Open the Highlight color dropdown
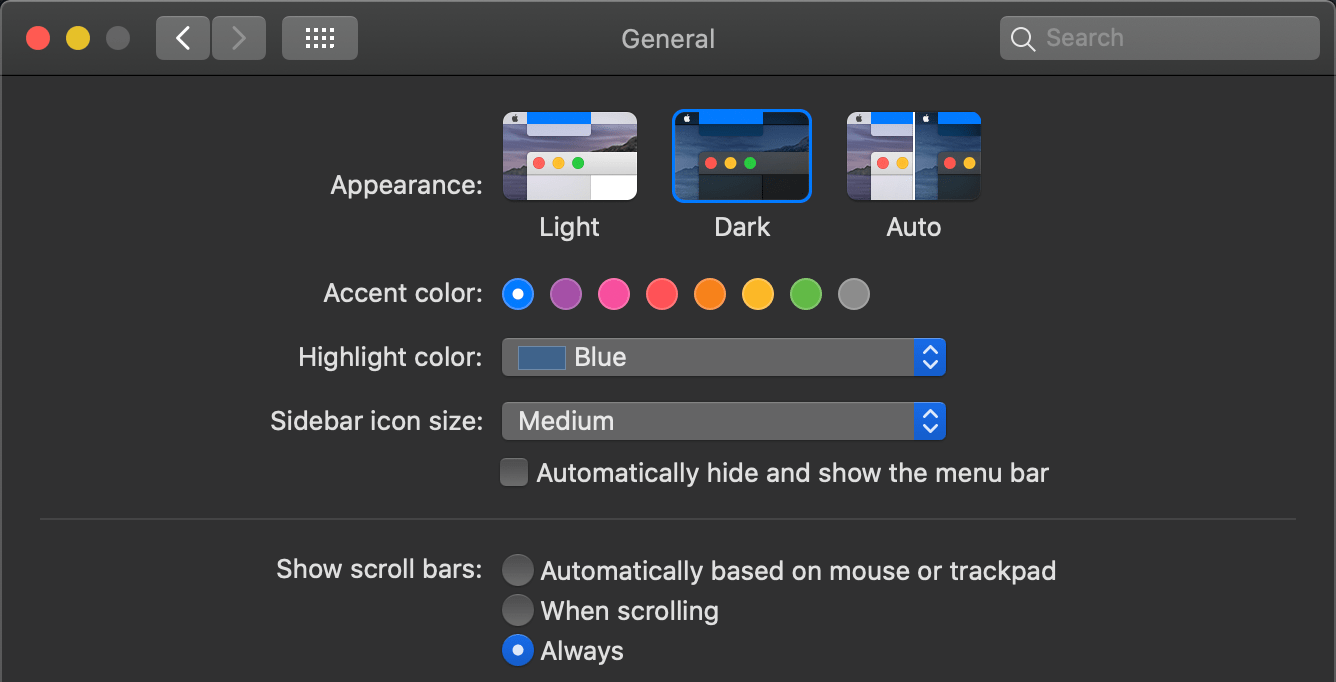This screenshot has height=682, width=1336. pyautogui.click(x=724, y=357)
